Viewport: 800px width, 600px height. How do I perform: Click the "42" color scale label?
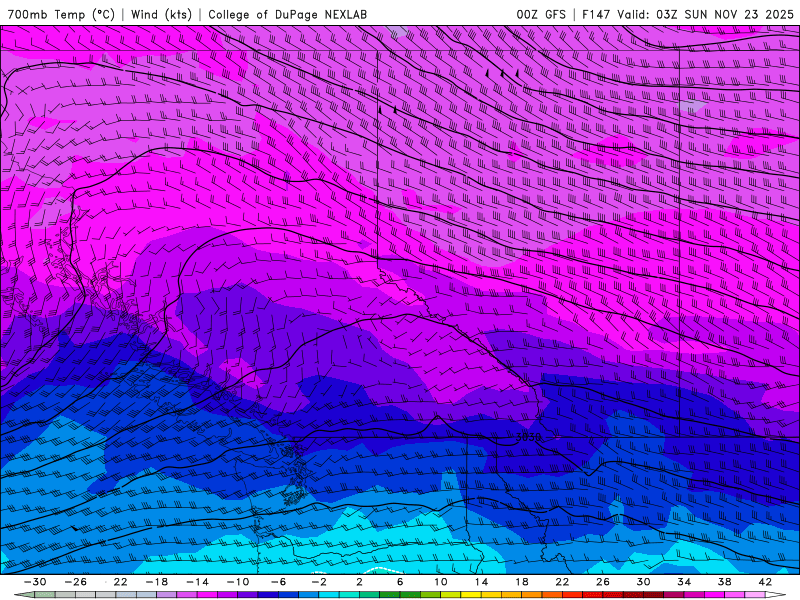pyautogui.click(x=765, y=582)
